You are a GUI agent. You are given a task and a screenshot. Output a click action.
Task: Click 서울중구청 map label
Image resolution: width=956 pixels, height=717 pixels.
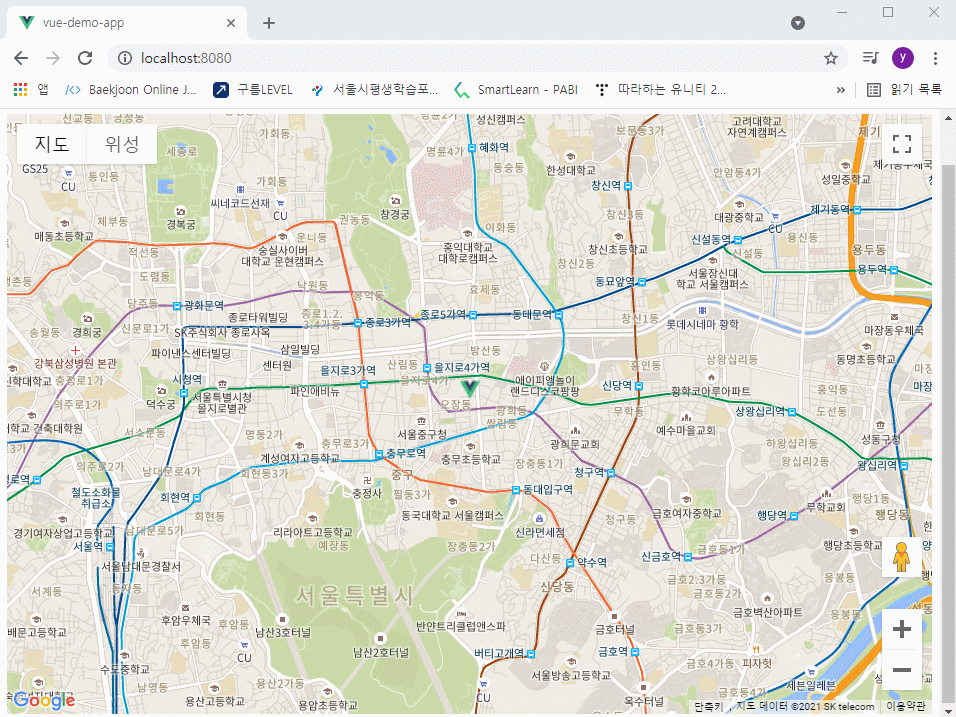coord(422,433)
